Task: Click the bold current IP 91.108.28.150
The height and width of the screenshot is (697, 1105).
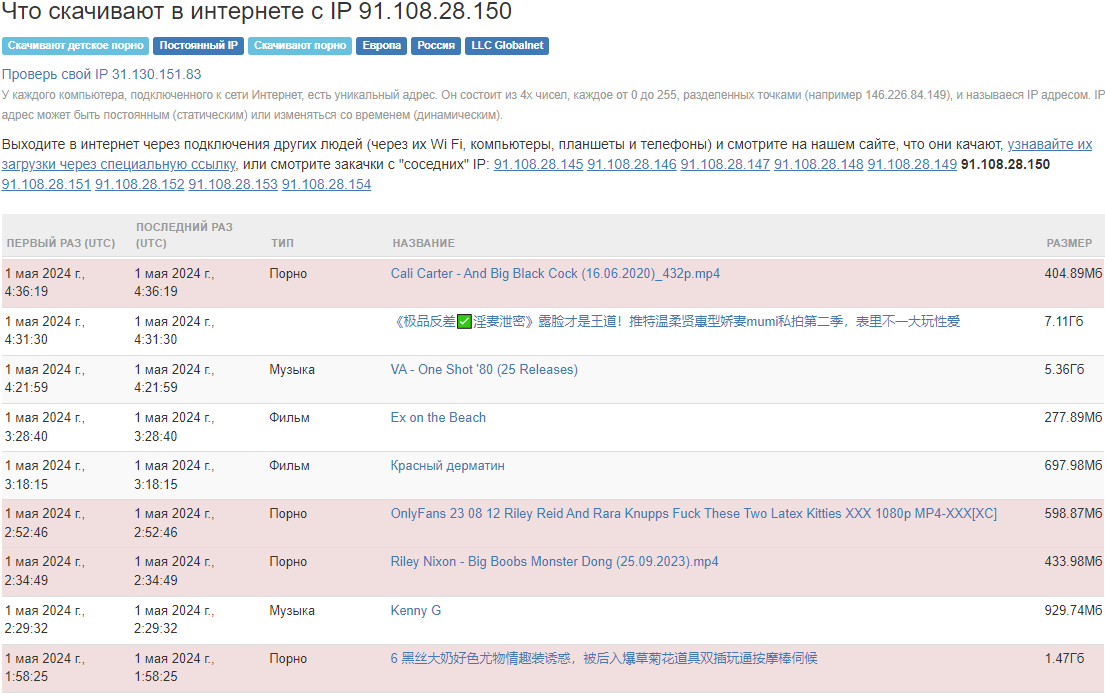Action: click(1005, 164)
